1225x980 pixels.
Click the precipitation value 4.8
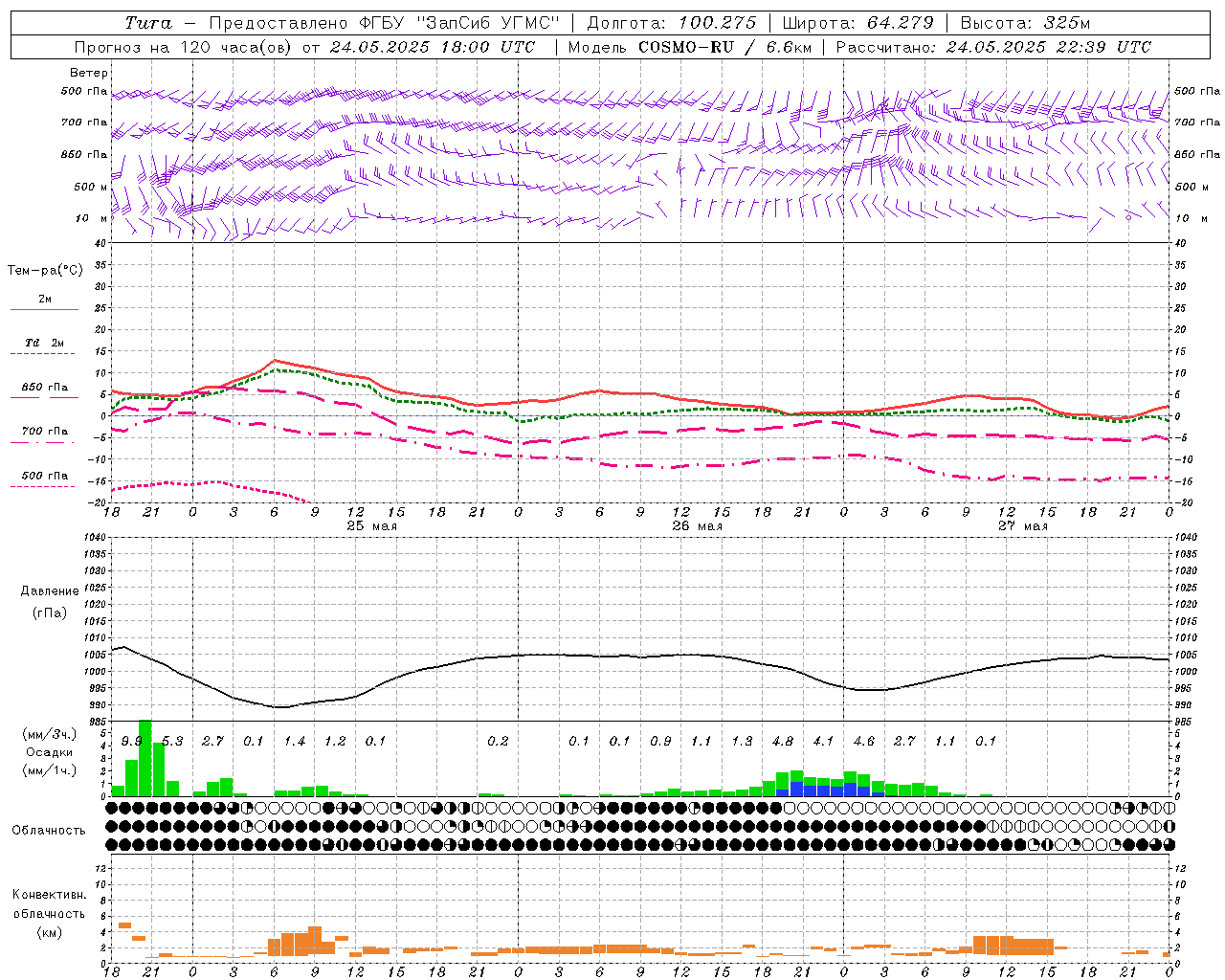[x=783, y=742]
